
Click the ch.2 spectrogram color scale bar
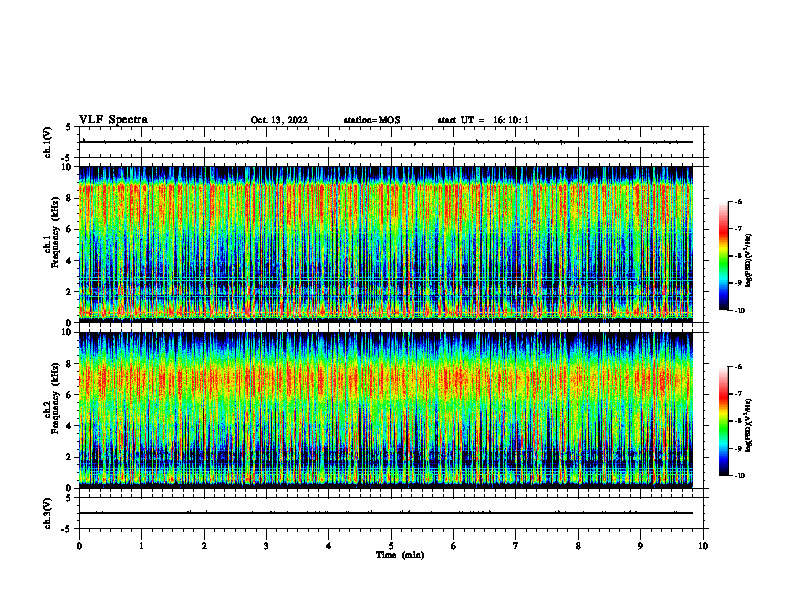click(x=723, y=421)
